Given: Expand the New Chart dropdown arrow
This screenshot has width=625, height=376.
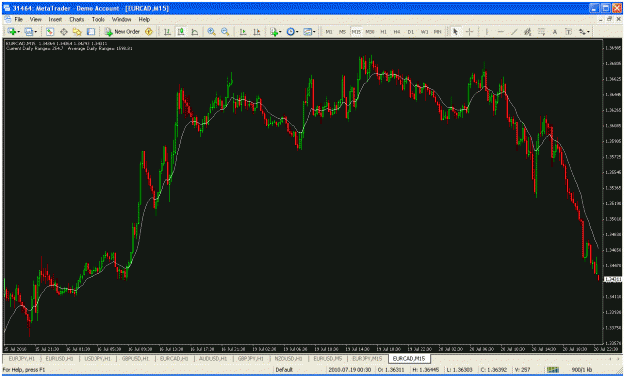Looking at the screenshot, I should (18, 32).
